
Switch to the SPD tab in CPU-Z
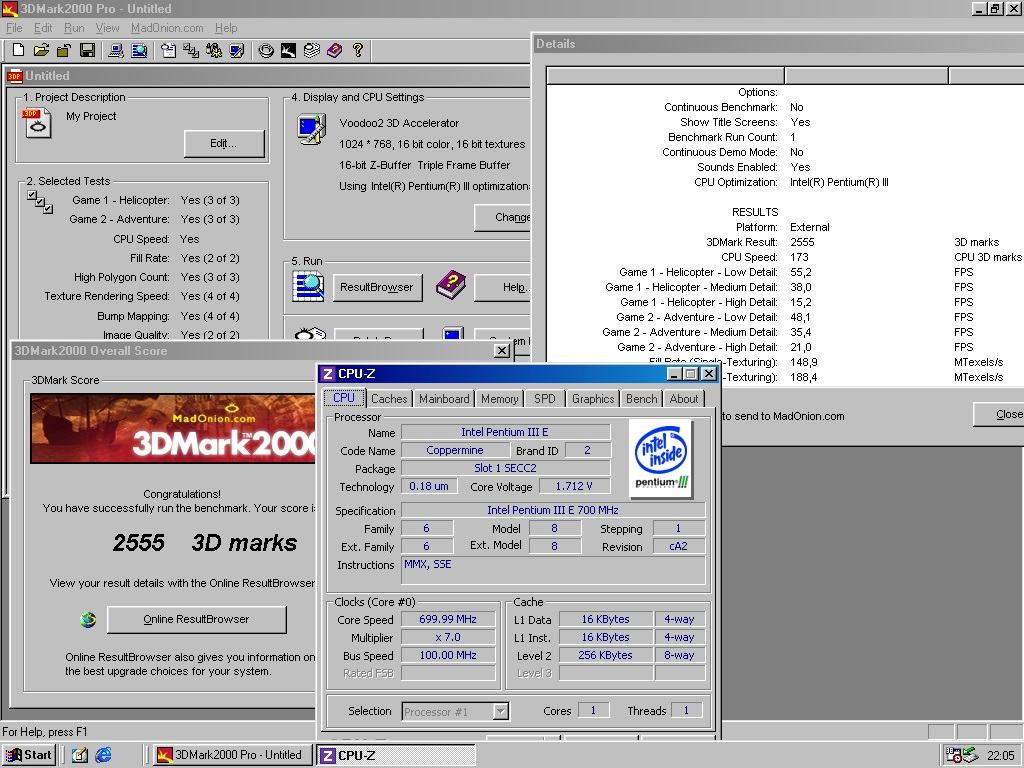[545, 399]
